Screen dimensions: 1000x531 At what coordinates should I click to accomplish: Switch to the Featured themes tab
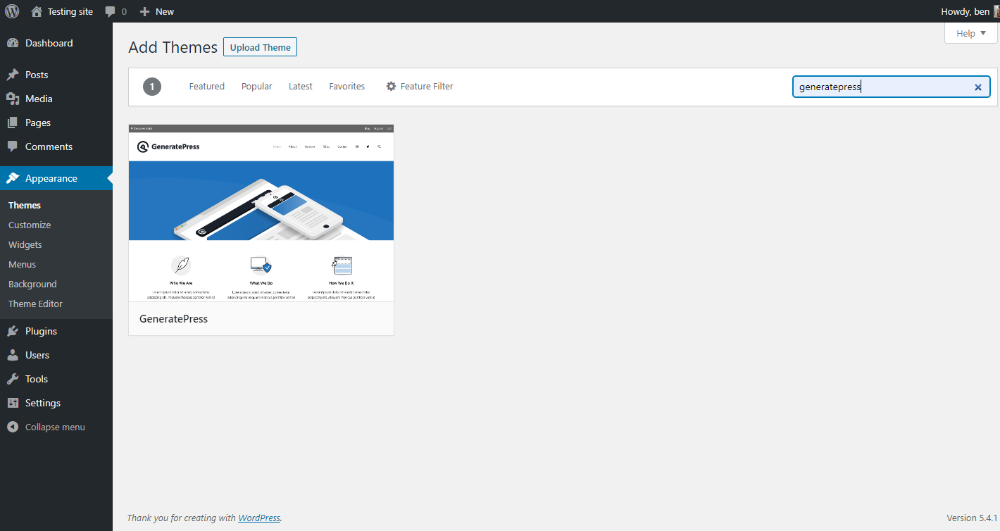point(207,86)
